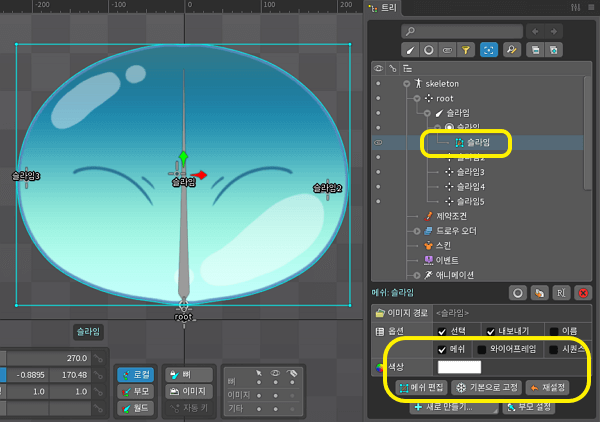Collapse the skeleton node
The image size is (600, 422).
pos(407,84)
